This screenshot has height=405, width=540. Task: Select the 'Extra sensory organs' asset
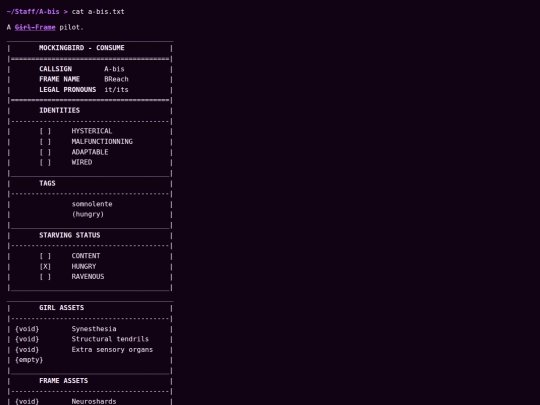(x=112, y=350)
